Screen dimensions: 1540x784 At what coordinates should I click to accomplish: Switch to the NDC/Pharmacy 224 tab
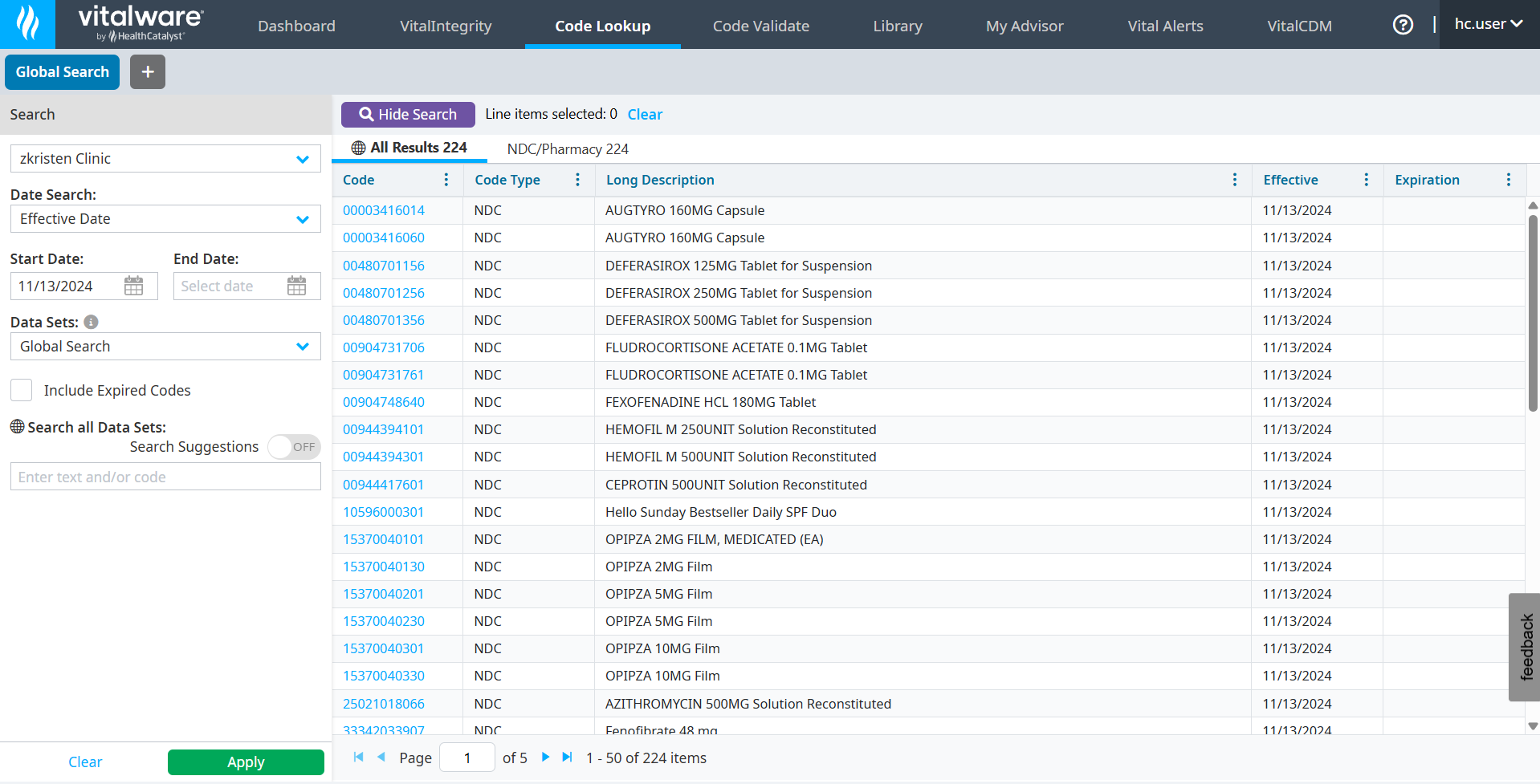coord(567,149)
